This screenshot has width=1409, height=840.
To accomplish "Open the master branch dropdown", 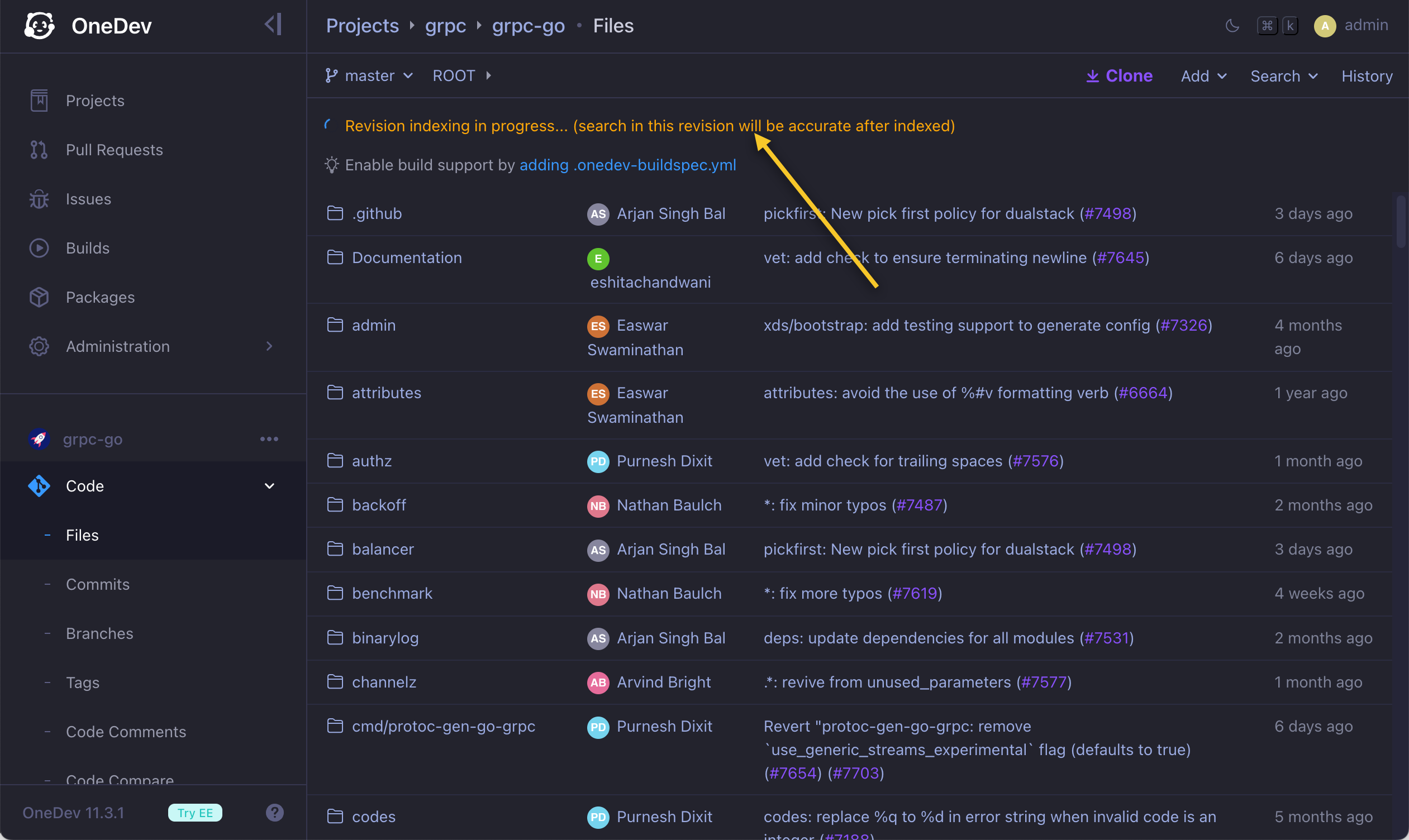I will coord(370,75).
